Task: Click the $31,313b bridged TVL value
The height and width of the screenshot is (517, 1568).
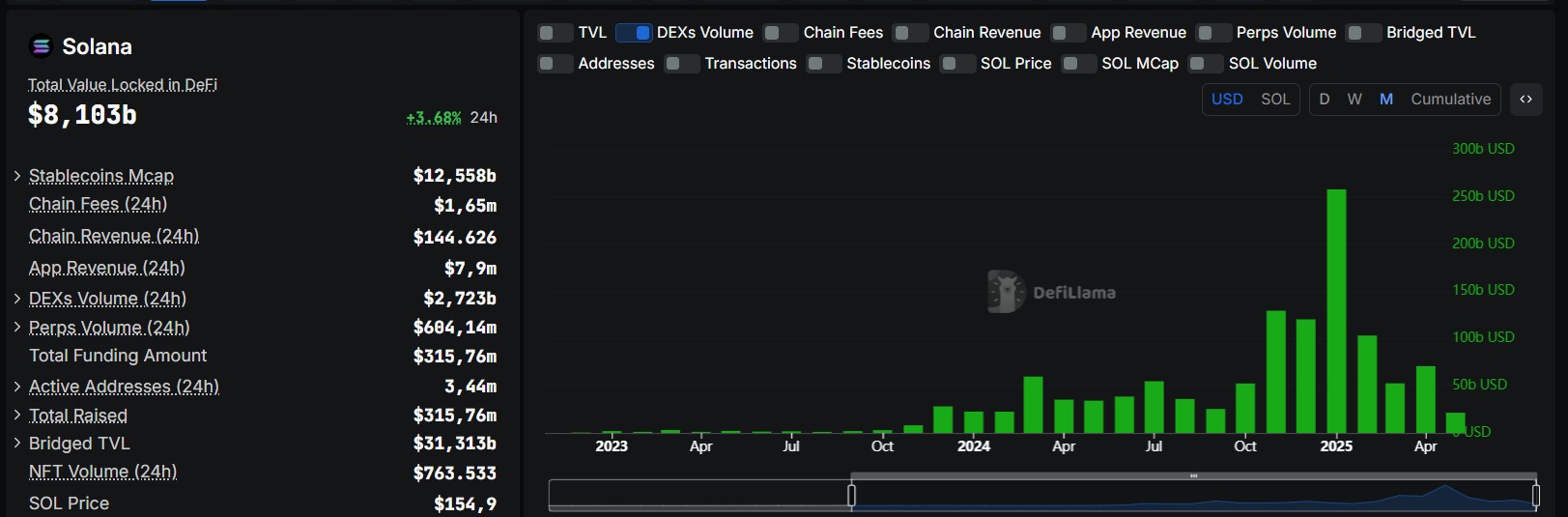Action: (x=455, y=444)
